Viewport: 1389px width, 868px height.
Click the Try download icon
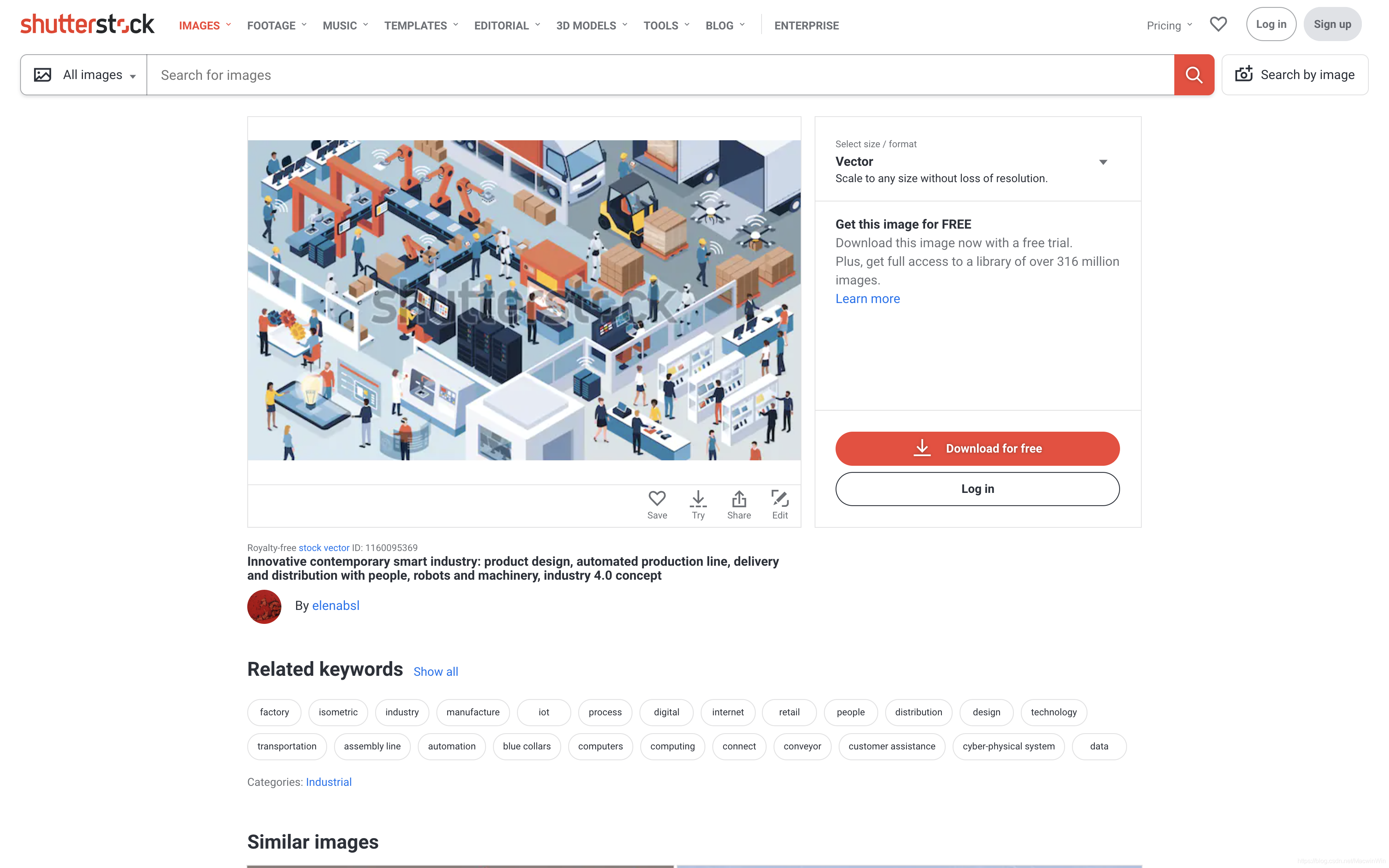(x=698, y=498)
